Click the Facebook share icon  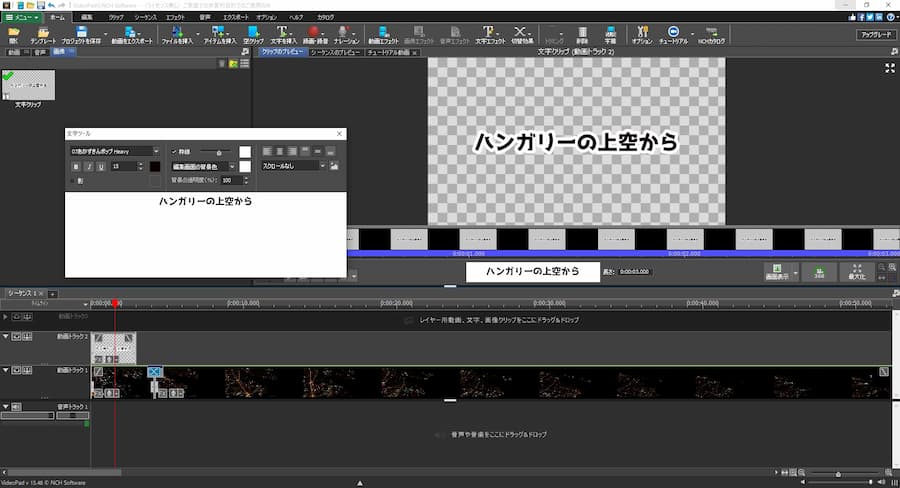point(861,17)
